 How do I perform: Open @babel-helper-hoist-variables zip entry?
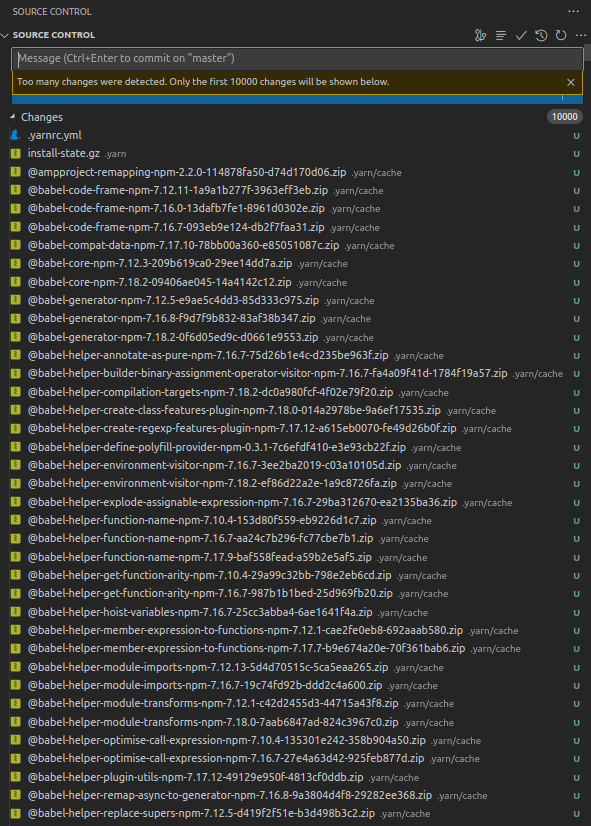[x=200, y=613]
